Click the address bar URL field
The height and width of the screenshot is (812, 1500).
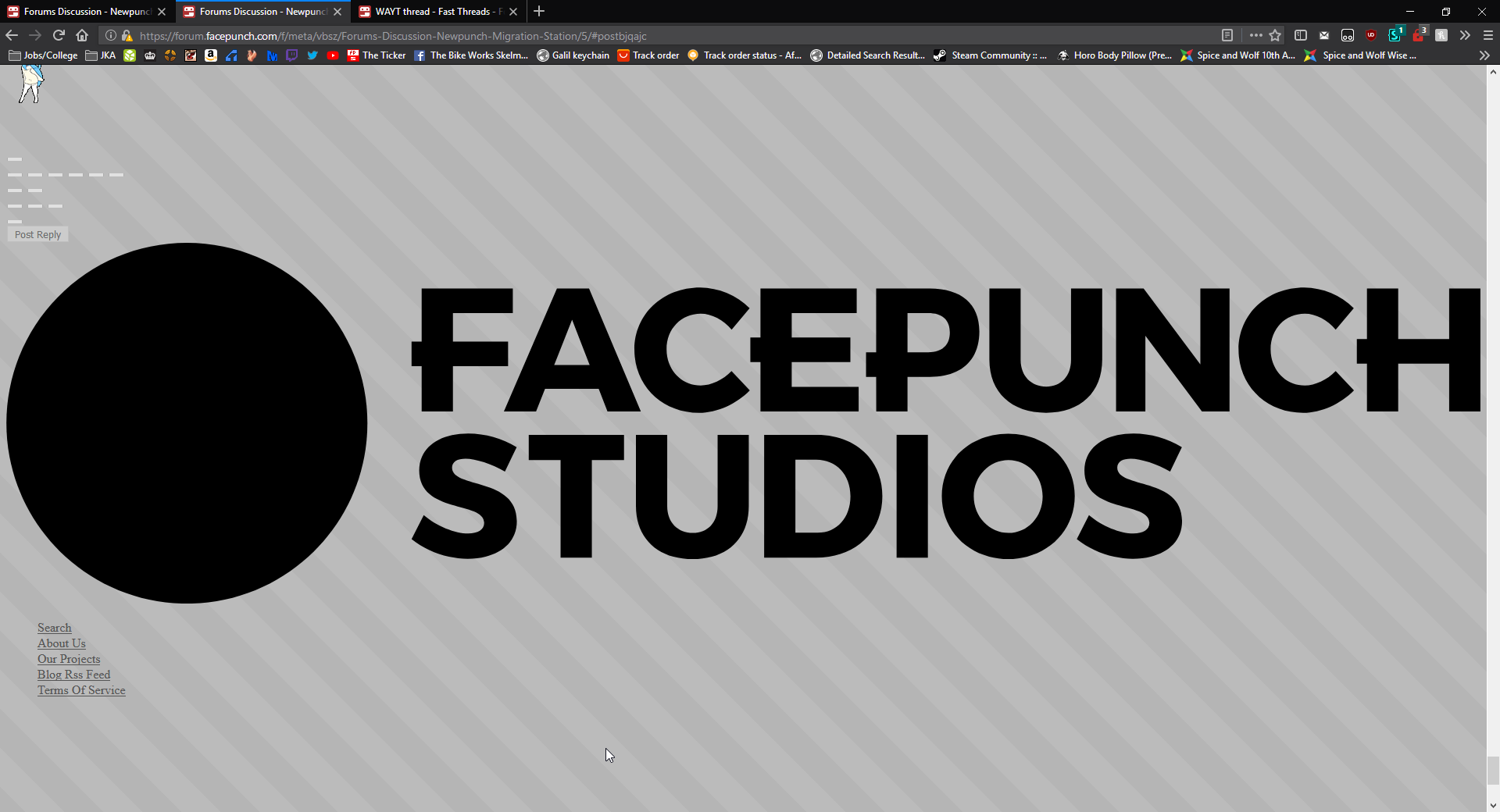(x=672, y=36)
